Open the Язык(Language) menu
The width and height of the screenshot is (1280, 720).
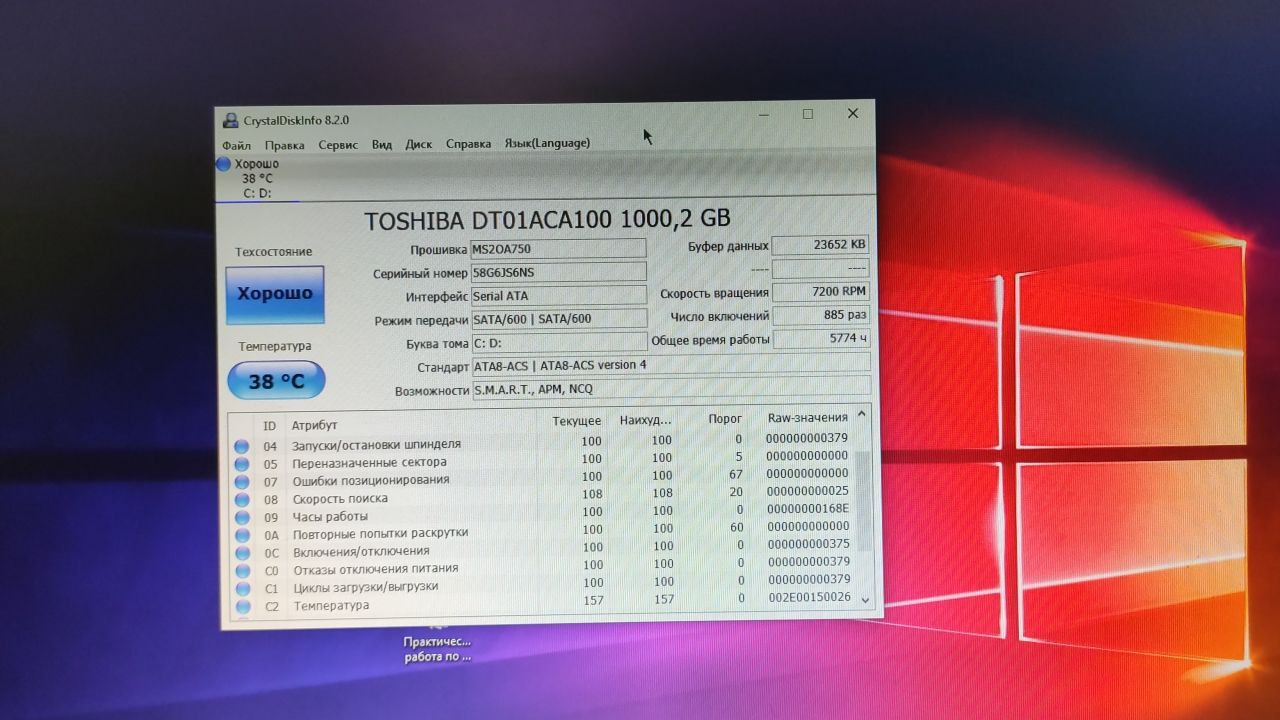click(547, 143)
